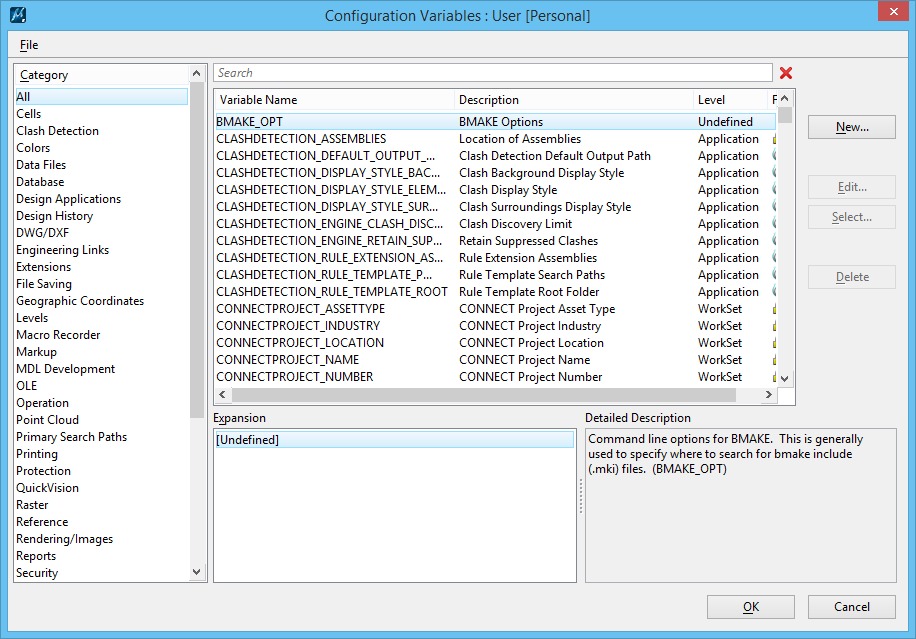Sort by Description column header
The height and width of the screenshot is (639, 916).
[x=574, y=100]
